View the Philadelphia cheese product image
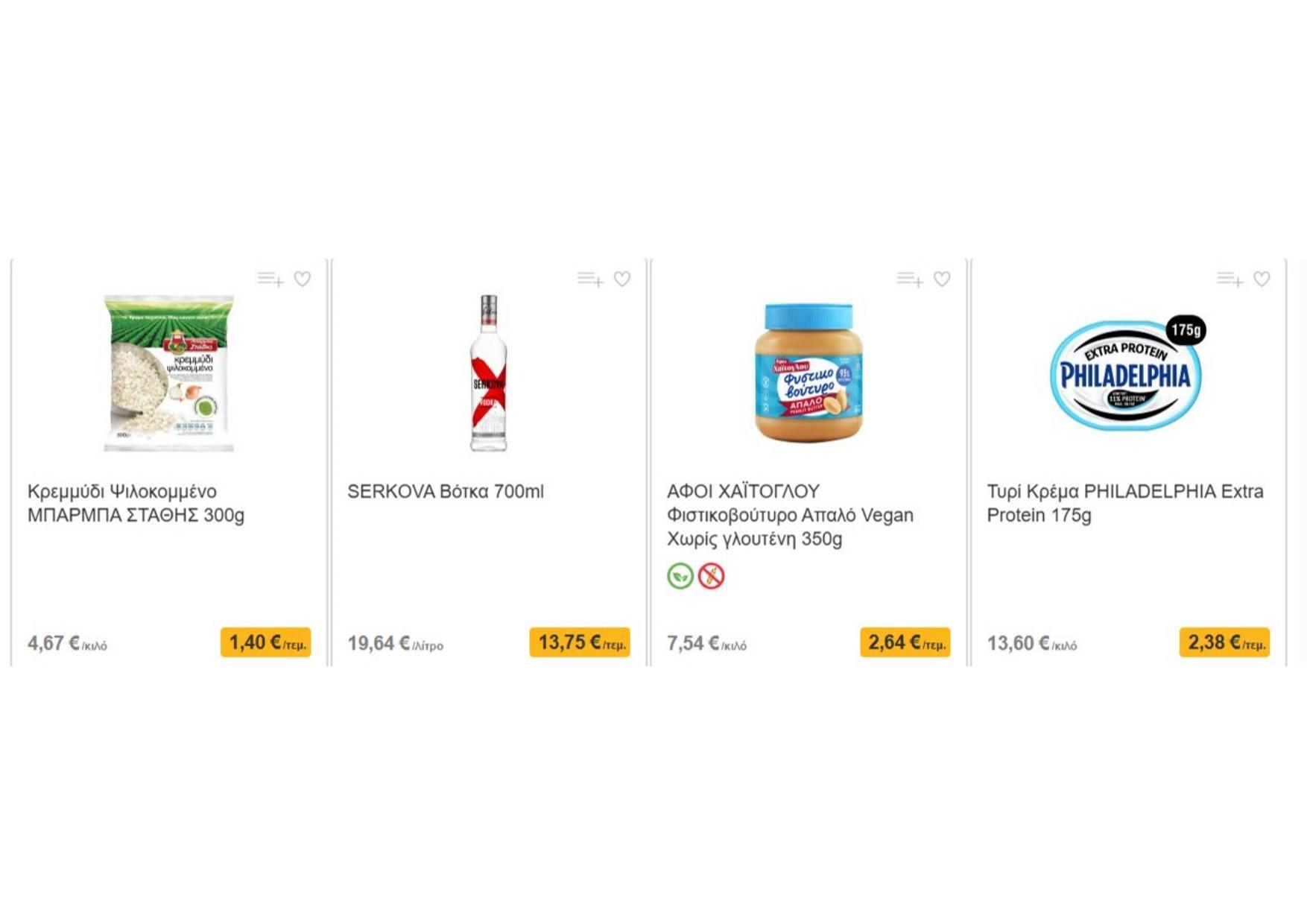1307x924 pixels. (x=1127, y=373)
